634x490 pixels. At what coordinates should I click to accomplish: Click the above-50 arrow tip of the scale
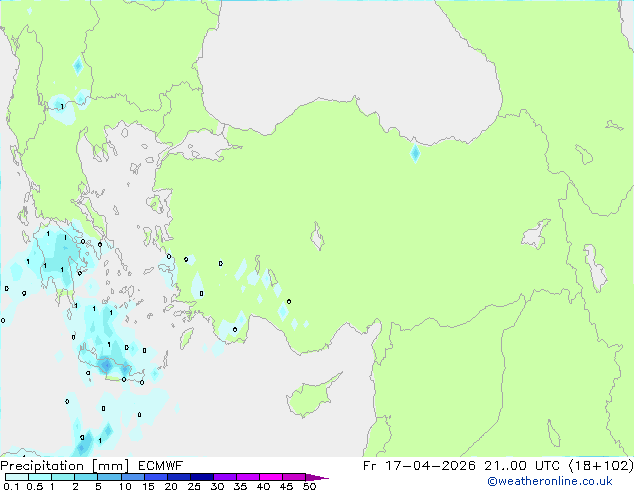click(317, 477)
